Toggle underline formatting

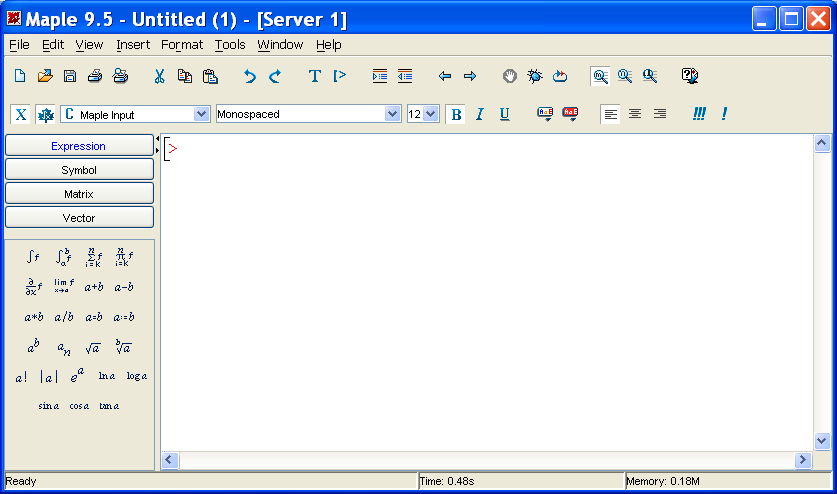(504, 114)
